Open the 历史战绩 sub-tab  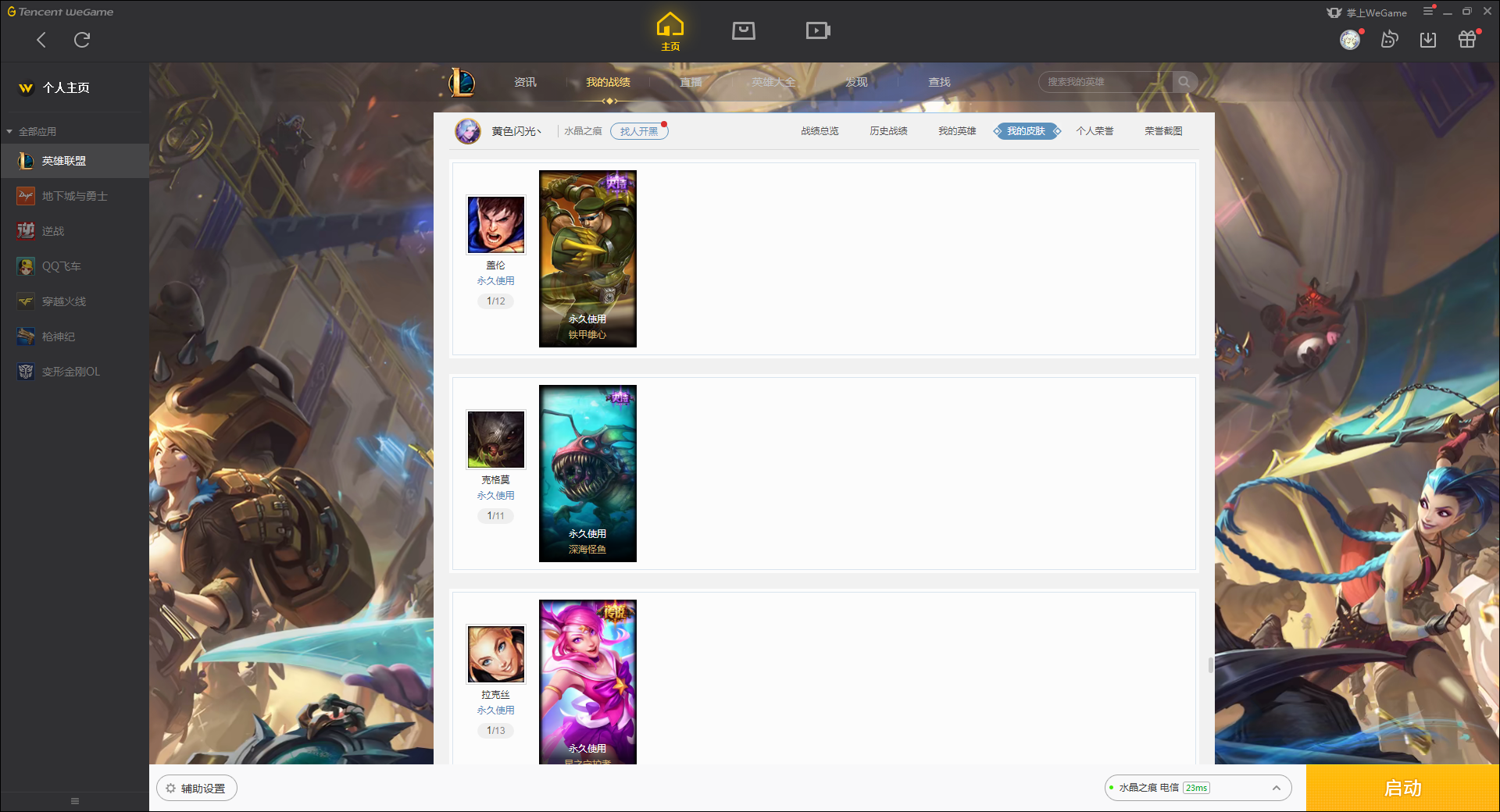[888, 131]
